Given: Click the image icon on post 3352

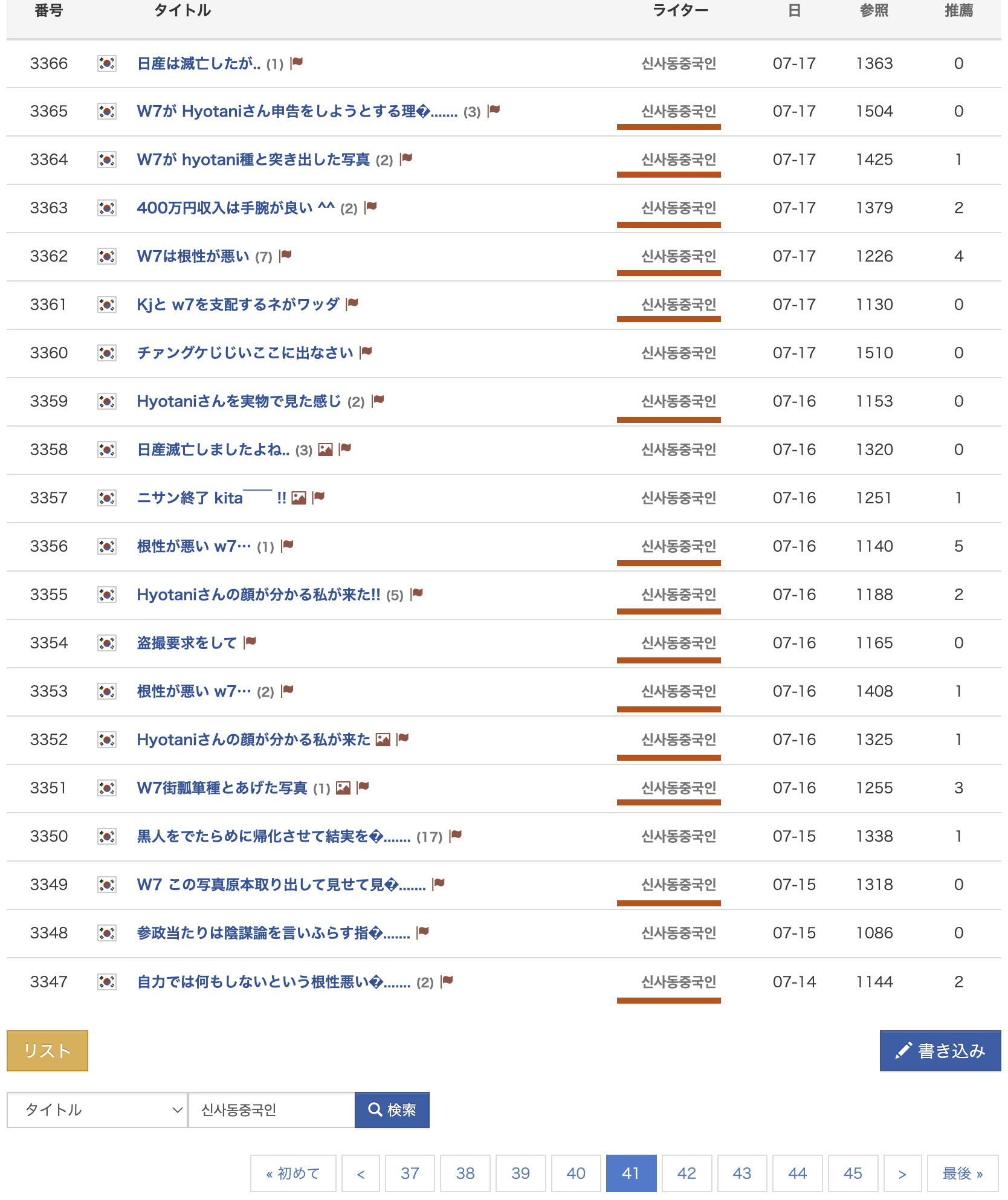Looking at the screenshot, I should pos(383,740).
